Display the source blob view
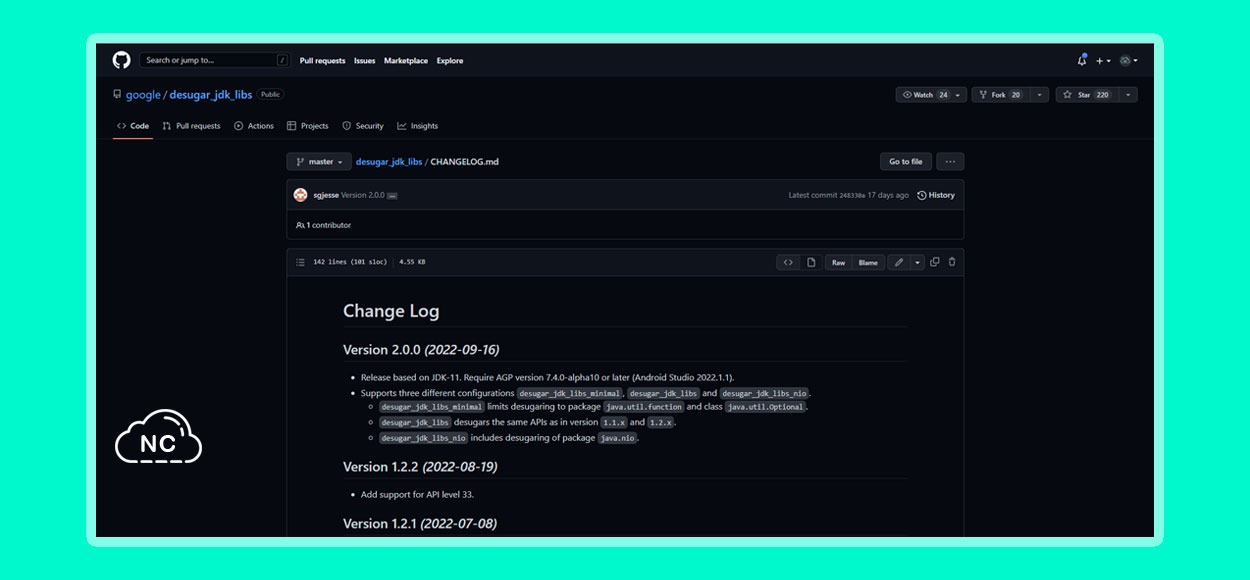Viewport: 1250px width, 580px height. [788, 262]
